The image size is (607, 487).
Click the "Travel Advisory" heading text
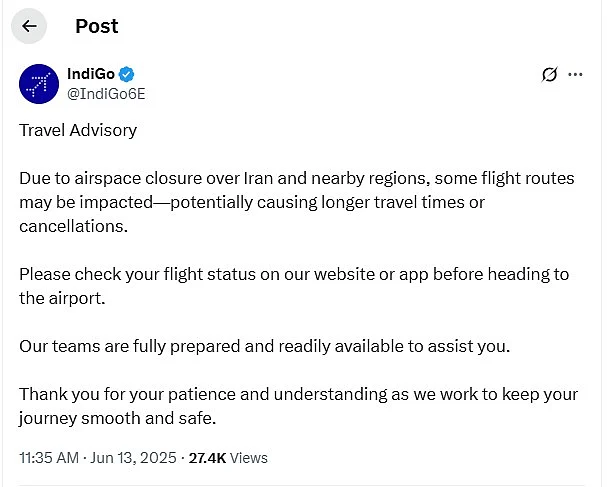[78, 130]
